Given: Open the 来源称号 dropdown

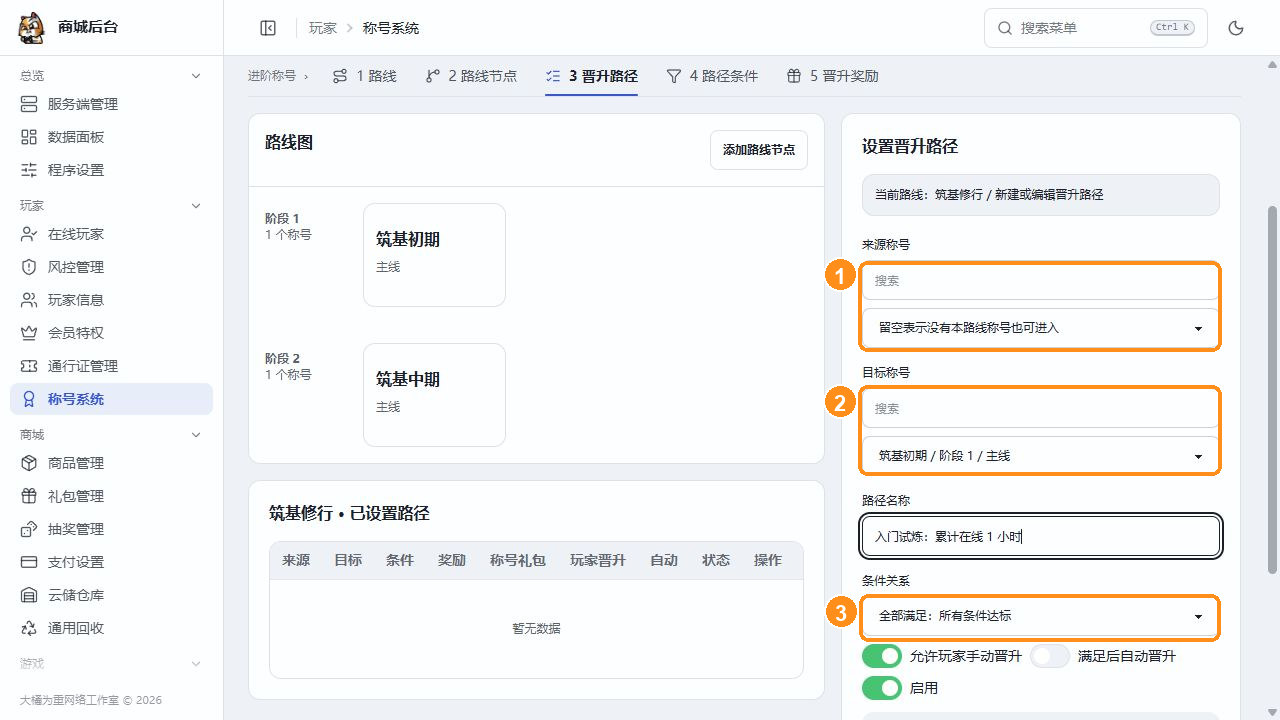Looking at the screenshot, I should (1040, 328).
